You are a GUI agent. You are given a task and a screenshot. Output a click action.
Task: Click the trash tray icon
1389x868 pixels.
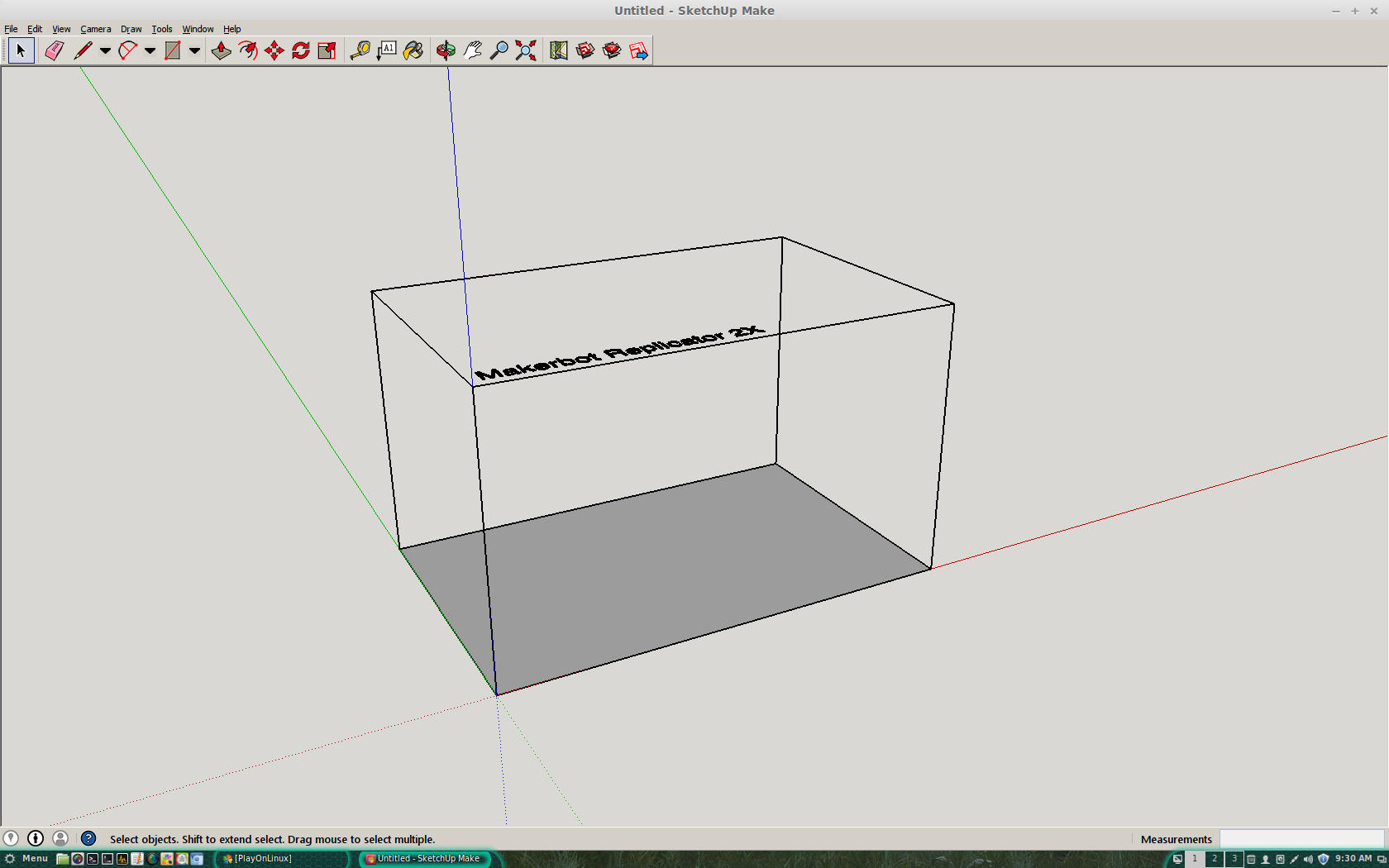(x=1251, y=859)
